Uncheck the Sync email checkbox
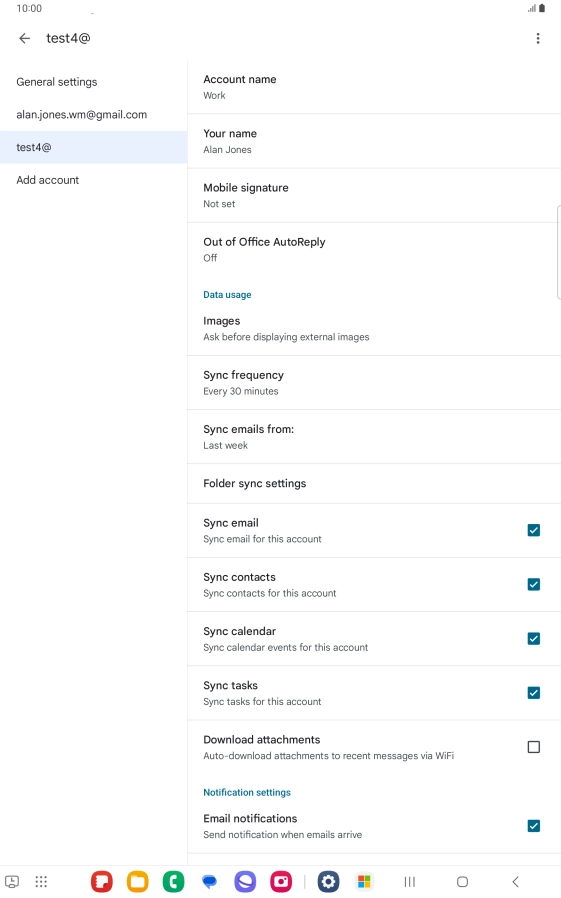Viewport: 561px width, 898px height. click(x=534, y=530)
